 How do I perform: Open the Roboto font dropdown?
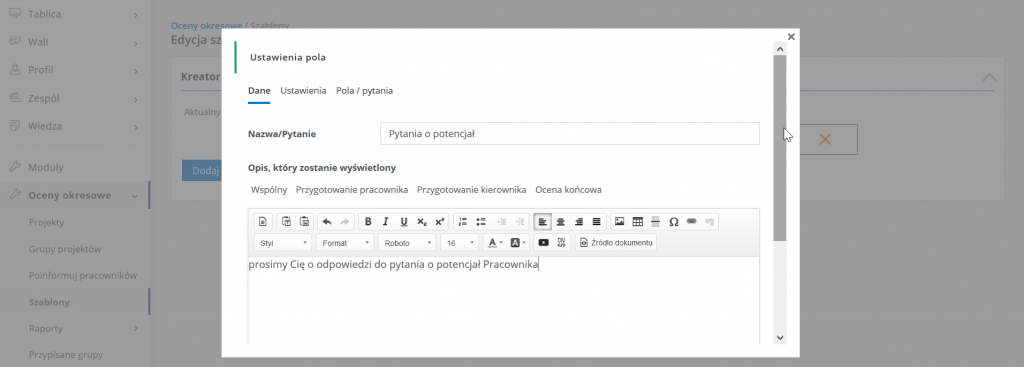point(408,243)
